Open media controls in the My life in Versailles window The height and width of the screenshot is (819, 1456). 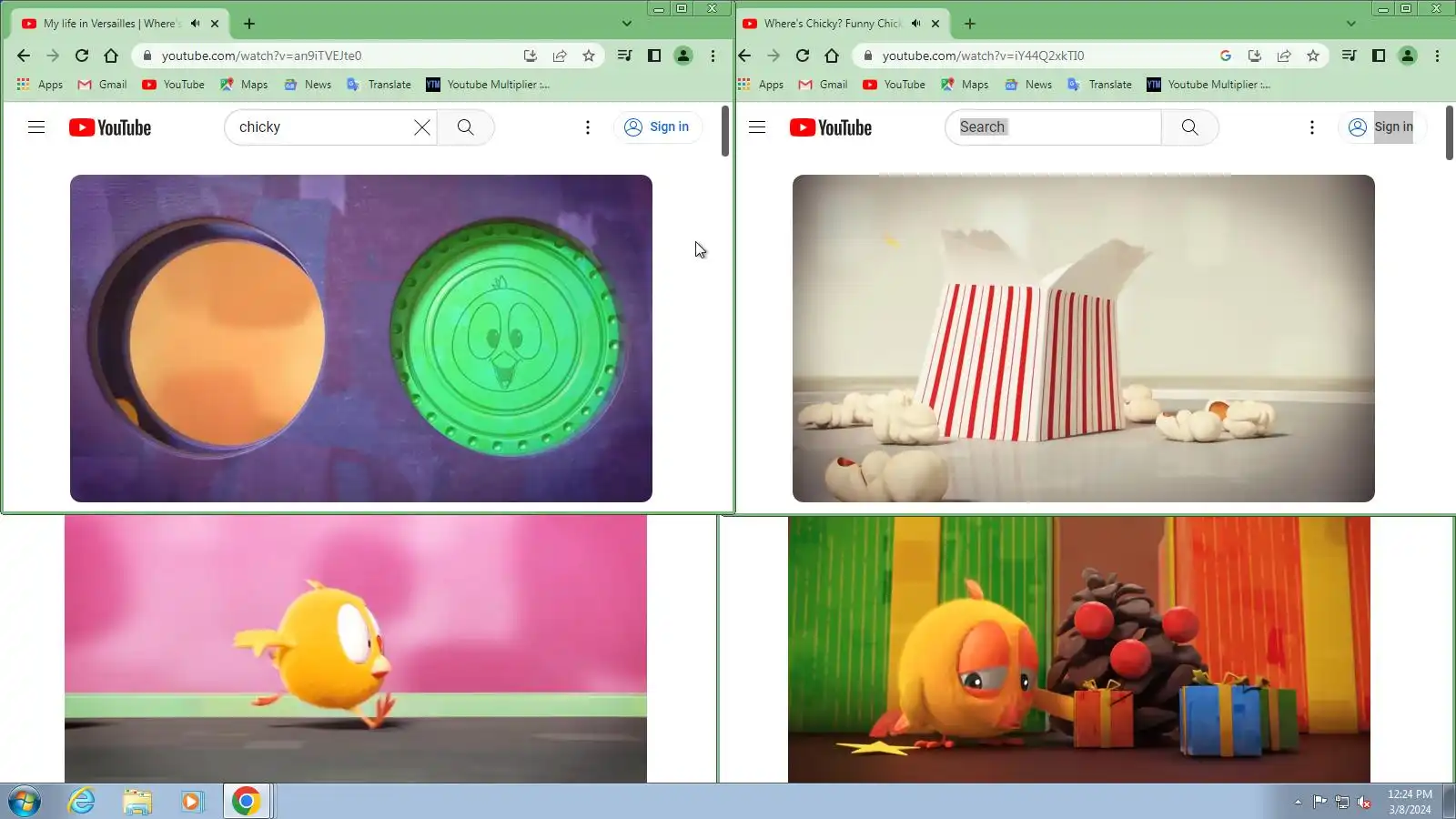click(x=624, y=56)
